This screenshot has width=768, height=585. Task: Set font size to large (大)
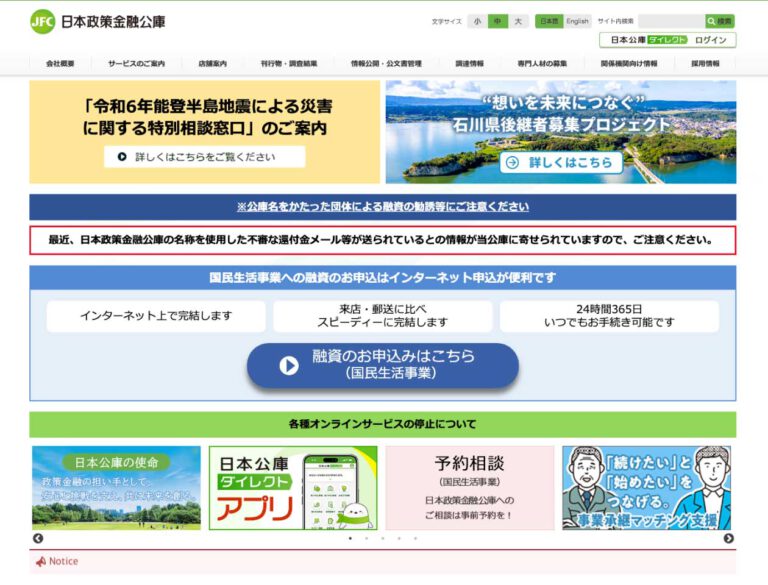518,21
